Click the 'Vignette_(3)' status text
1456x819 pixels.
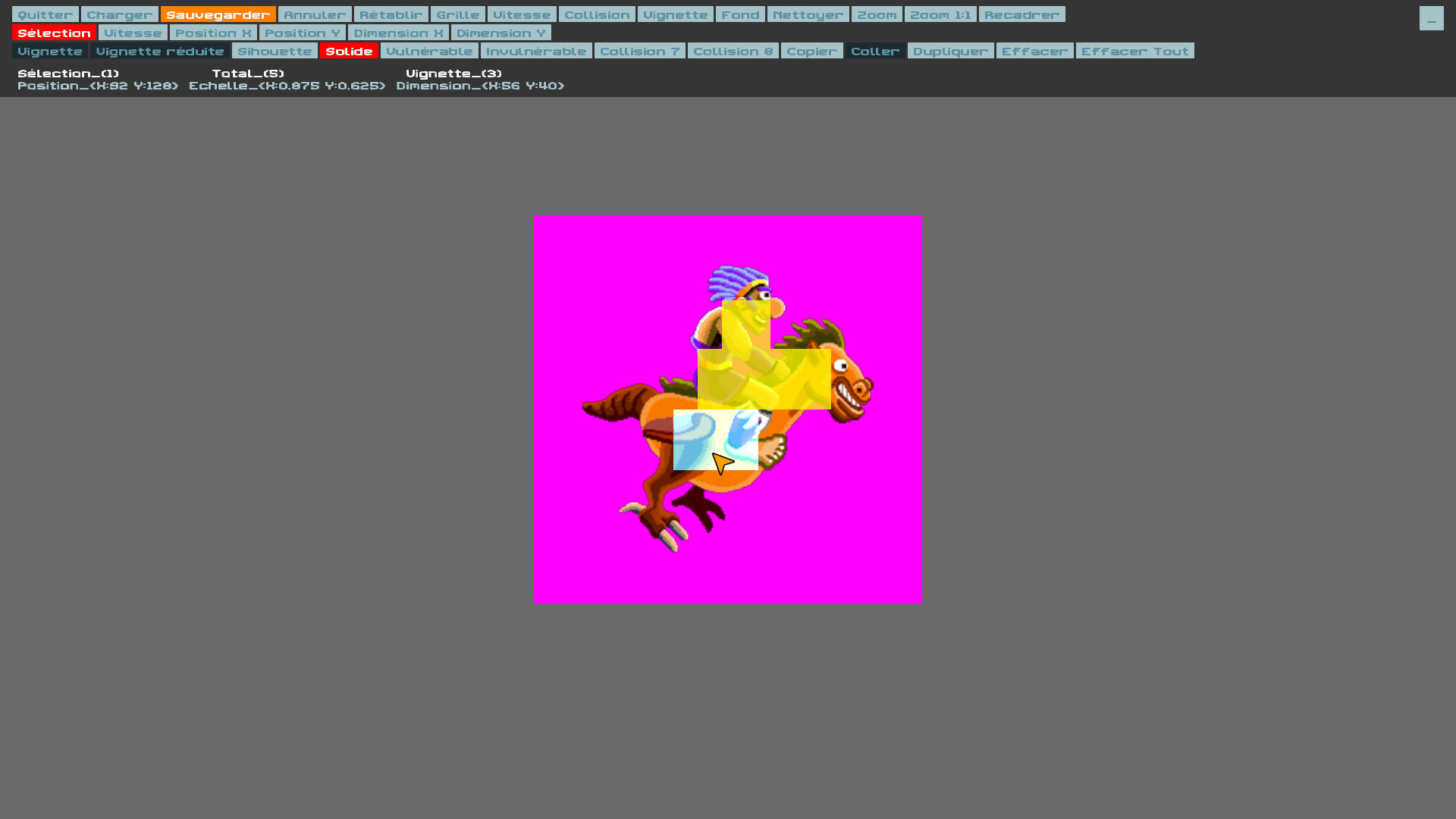click(x=454, y=74)
